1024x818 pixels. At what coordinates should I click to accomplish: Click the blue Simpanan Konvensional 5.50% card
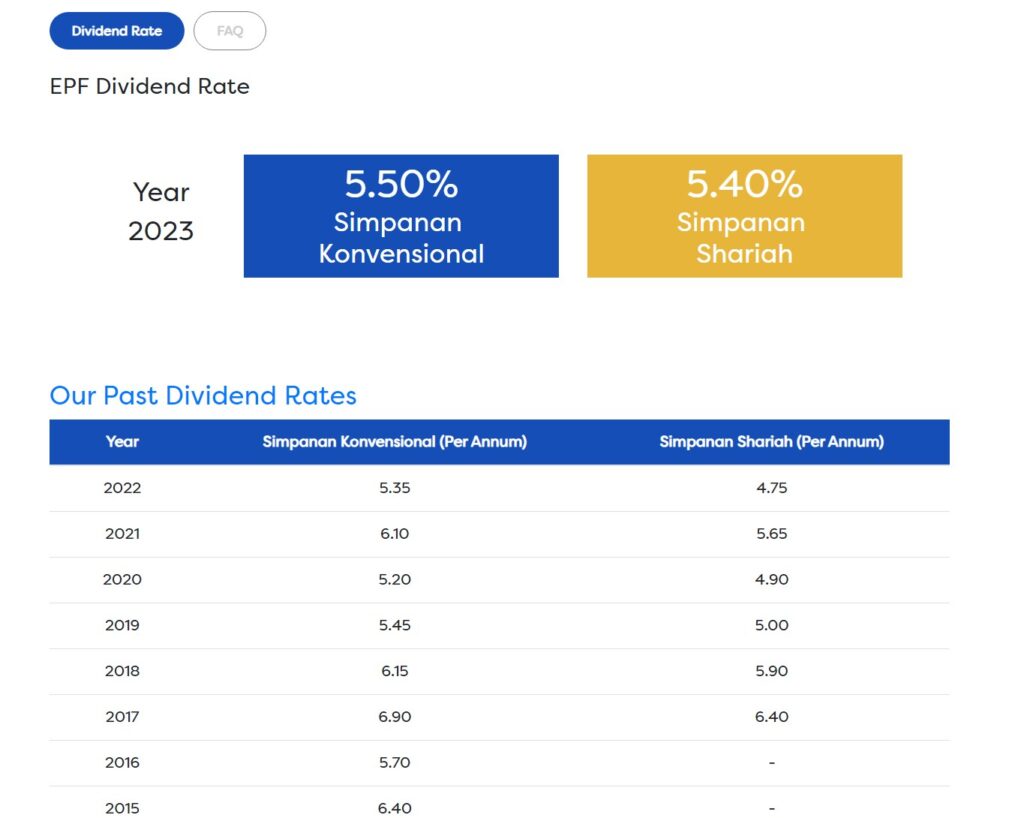(x=400, y=215)
